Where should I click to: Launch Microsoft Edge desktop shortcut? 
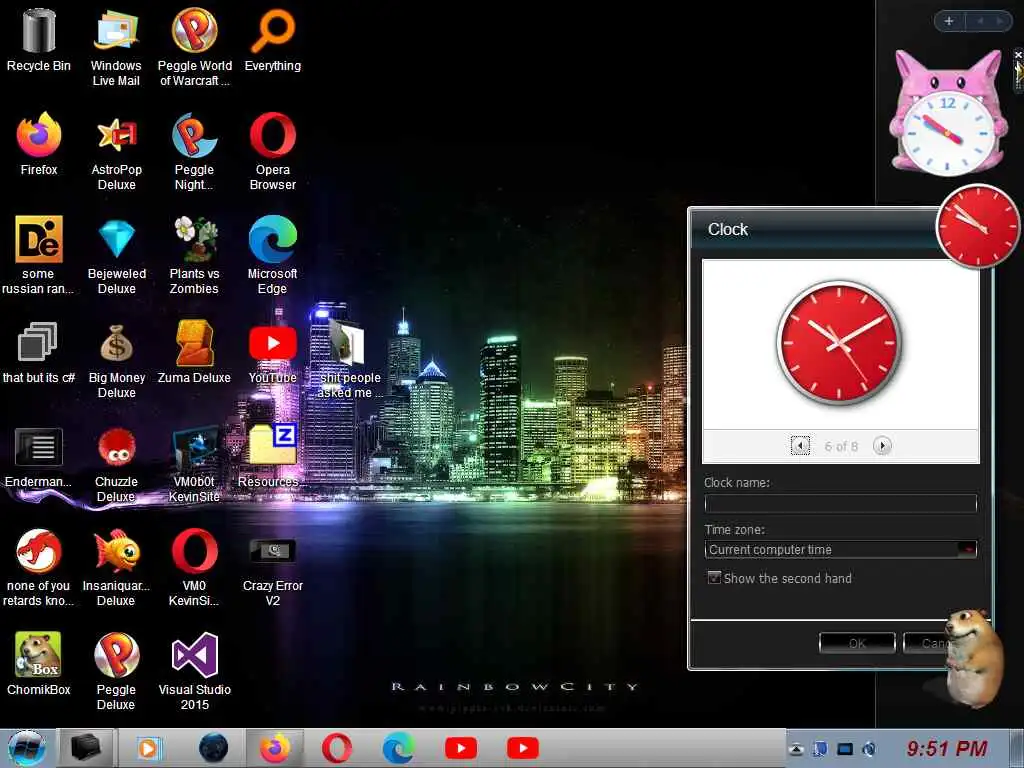tap(272, 255)
